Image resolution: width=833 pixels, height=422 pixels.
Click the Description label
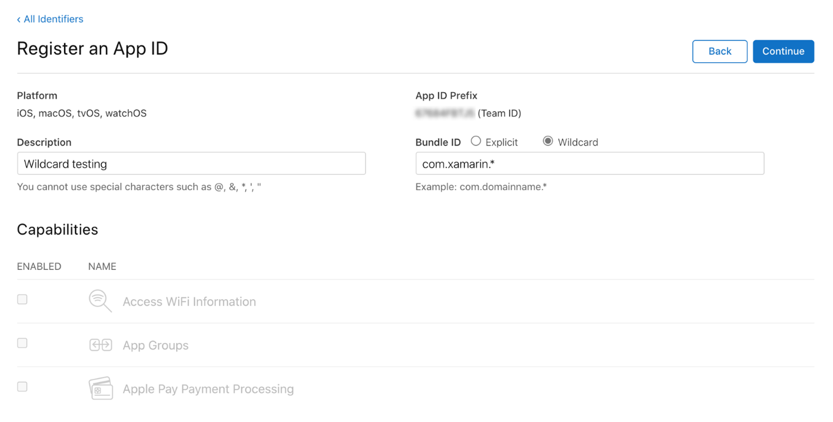coord(44,142)
